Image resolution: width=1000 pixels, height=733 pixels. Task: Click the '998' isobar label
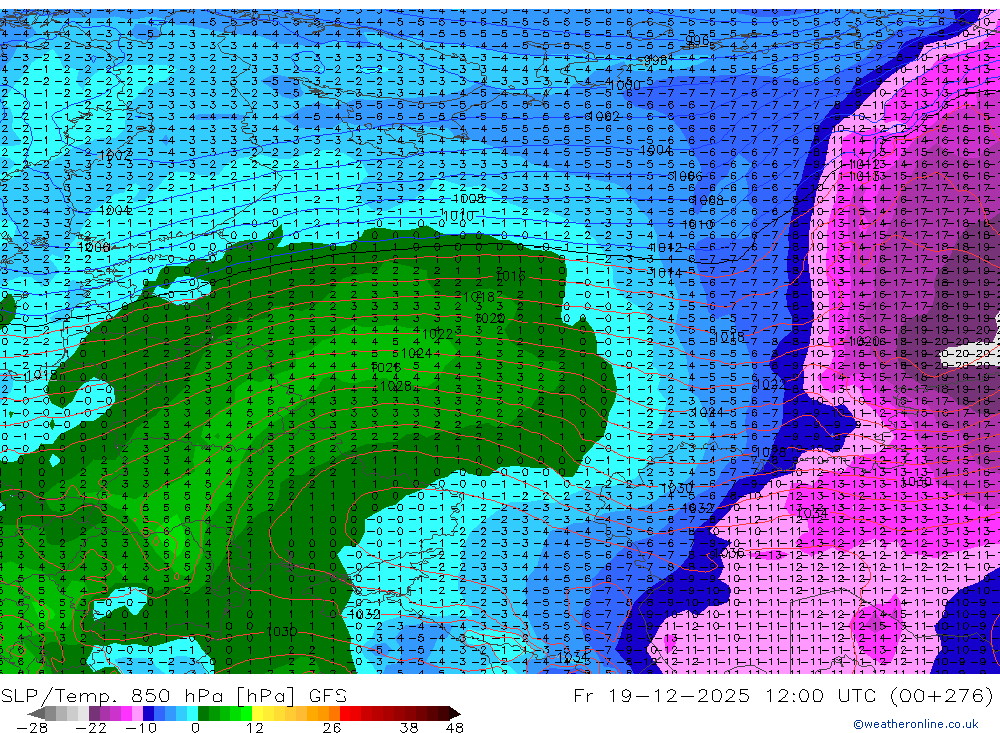point(656,60)
